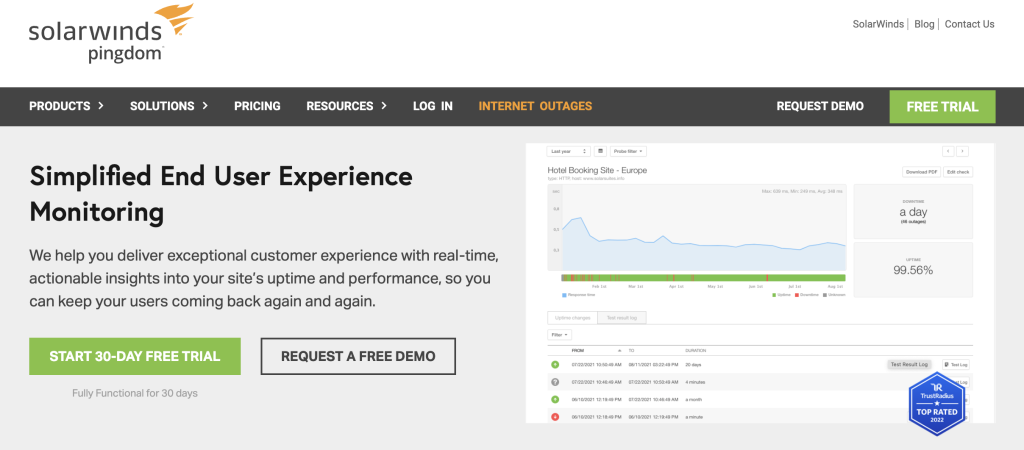The height and width of the screenshot is (450, 1024).
Task: Expand the Products menu
Action: [x=67, y=106]
